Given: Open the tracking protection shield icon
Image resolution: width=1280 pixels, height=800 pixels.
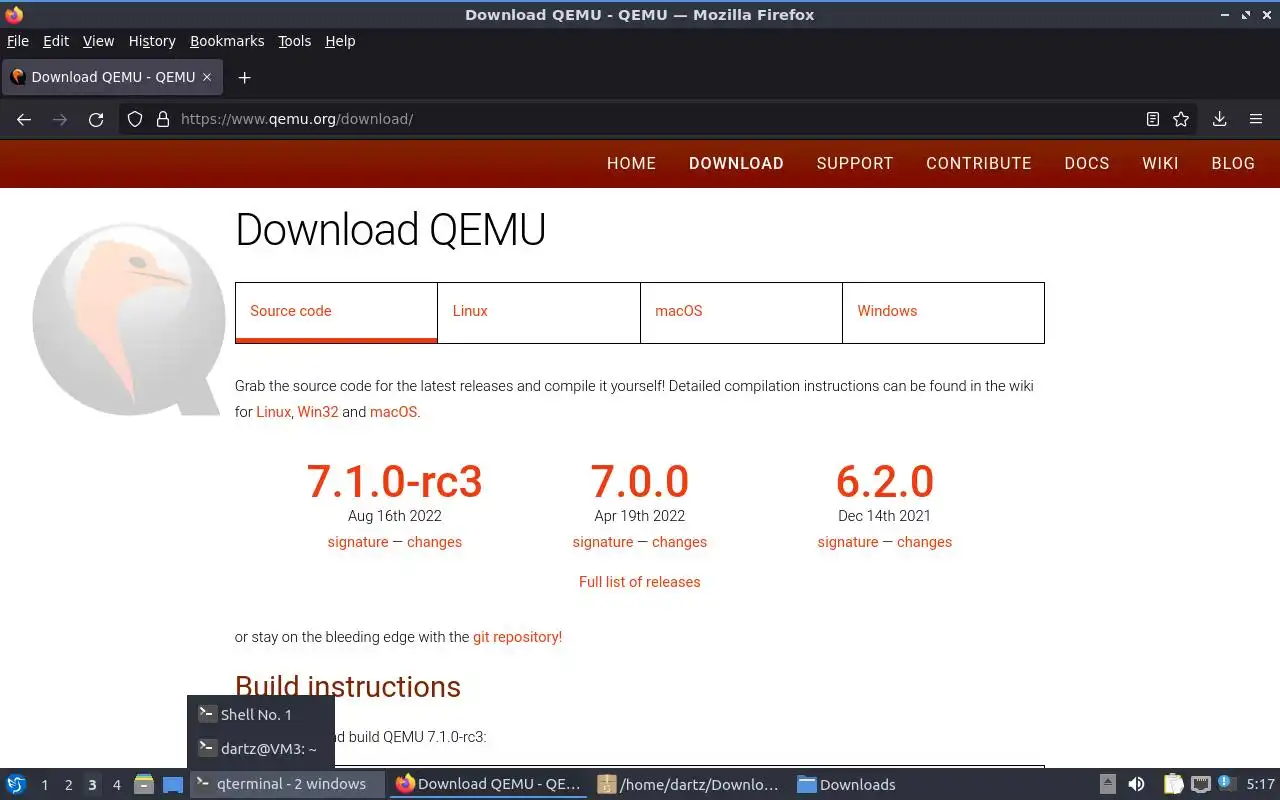Looking at the screenshot, I should click(135, 119).
